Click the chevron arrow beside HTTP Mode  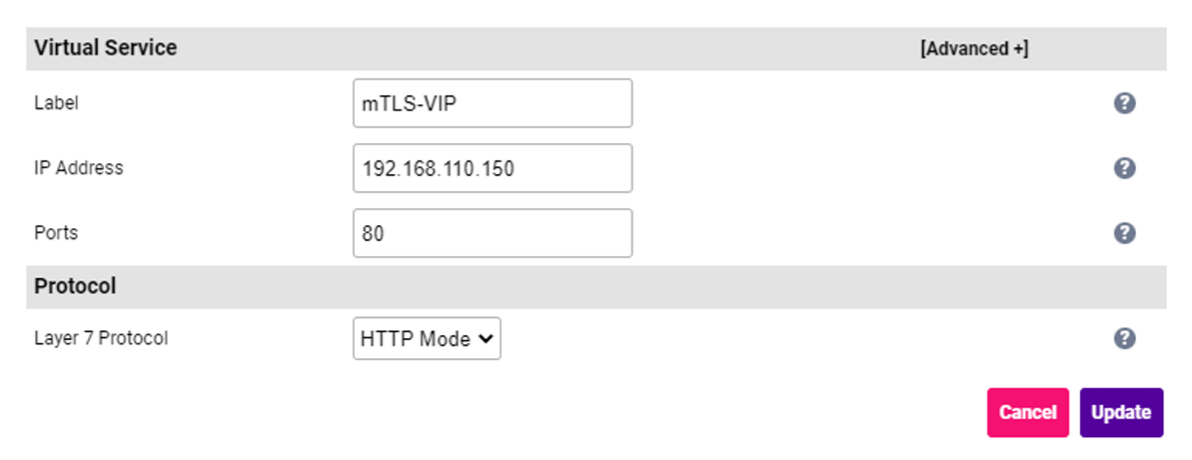(x=487, y=339)
